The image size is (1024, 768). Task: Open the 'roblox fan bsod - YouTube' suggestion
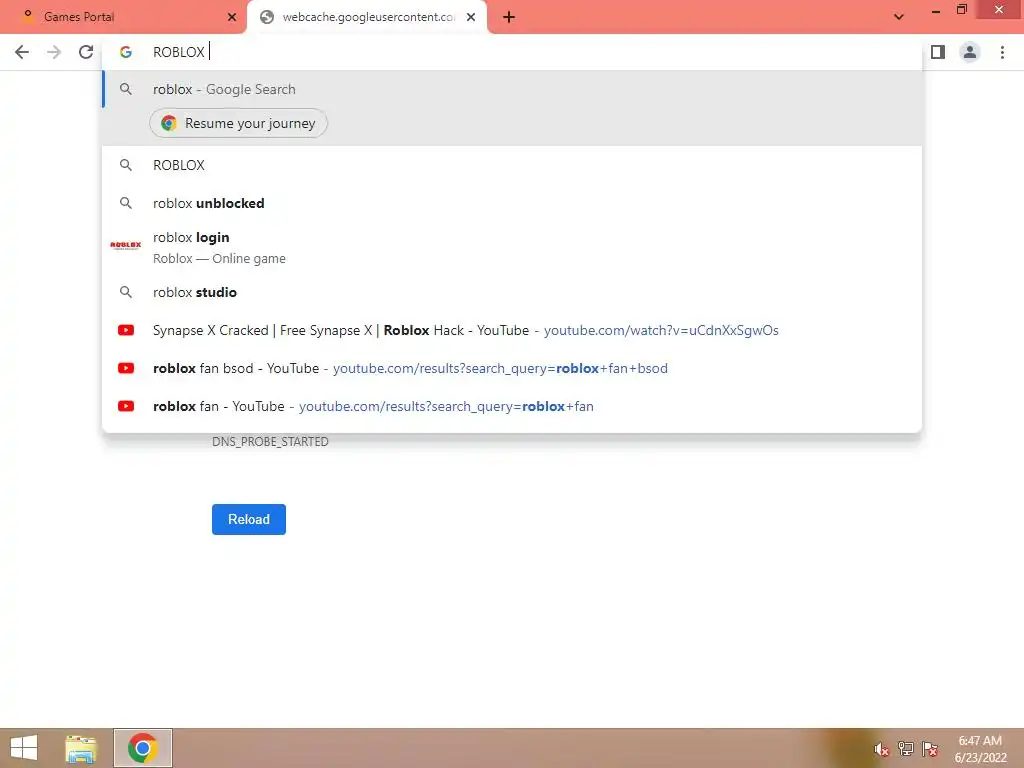(x=512, y=368)
